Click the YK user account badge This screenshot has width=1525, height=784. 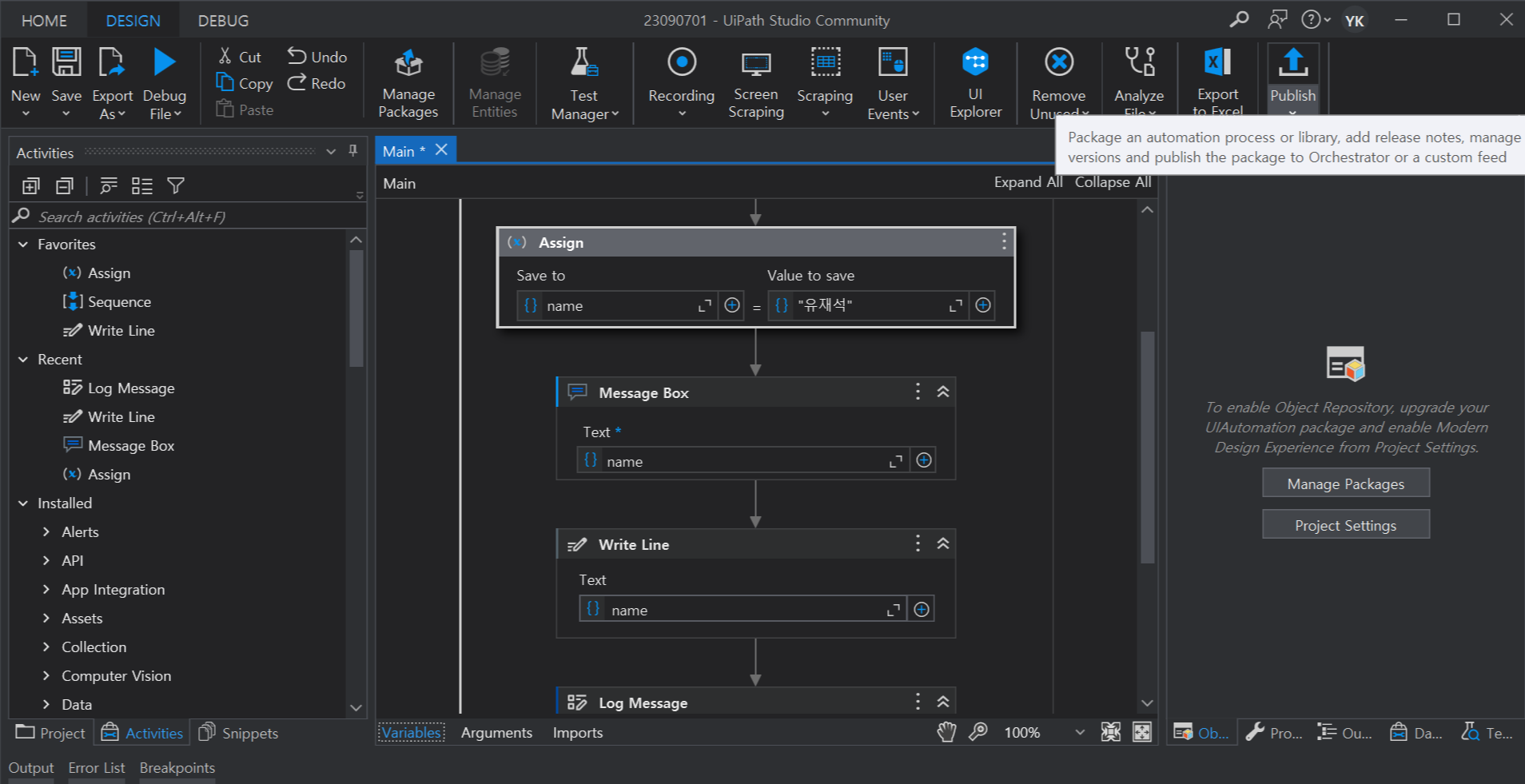pos(1355,20)
